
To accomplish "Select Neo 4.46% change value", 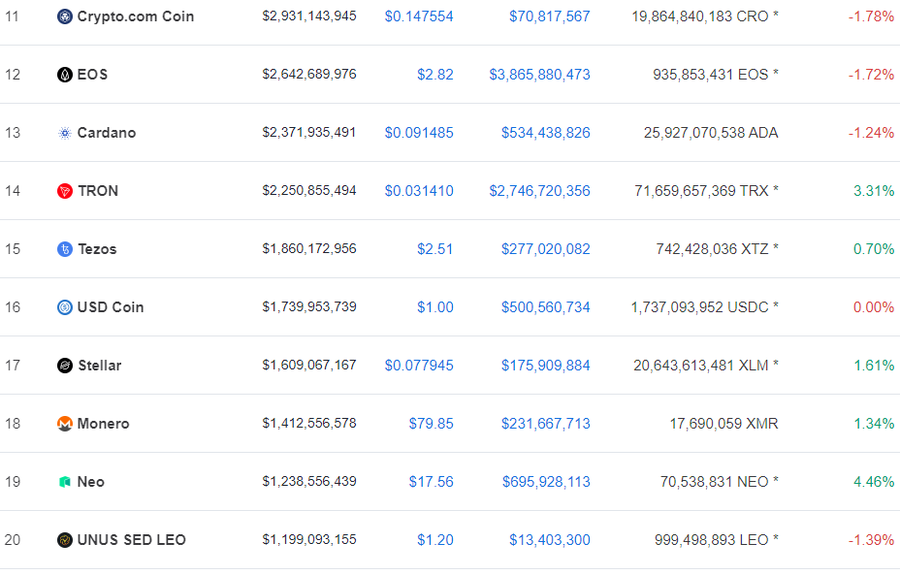I will [874, 482].
